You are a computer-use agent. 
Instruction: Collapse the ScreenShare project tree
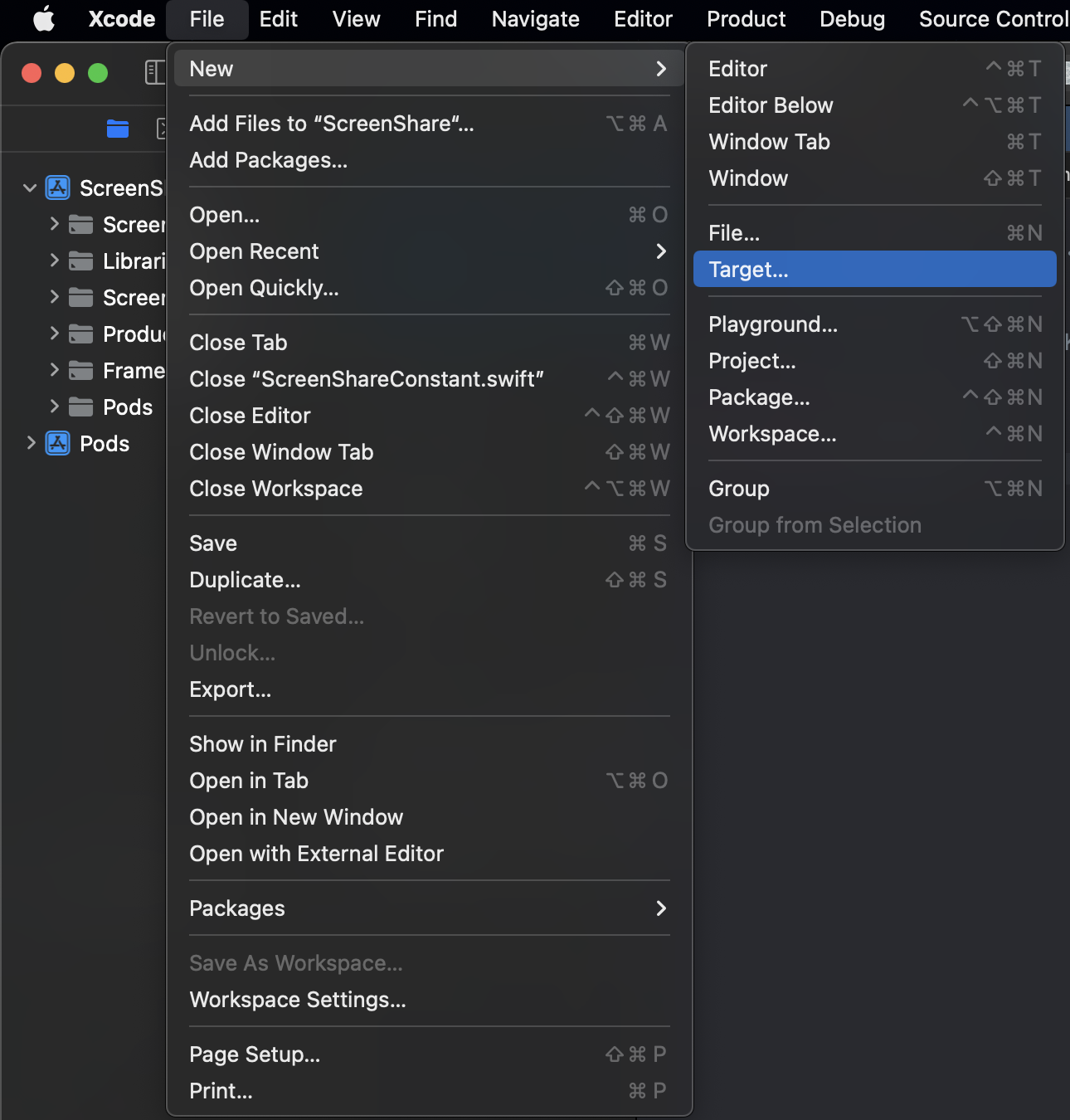[x=30, y=188]
